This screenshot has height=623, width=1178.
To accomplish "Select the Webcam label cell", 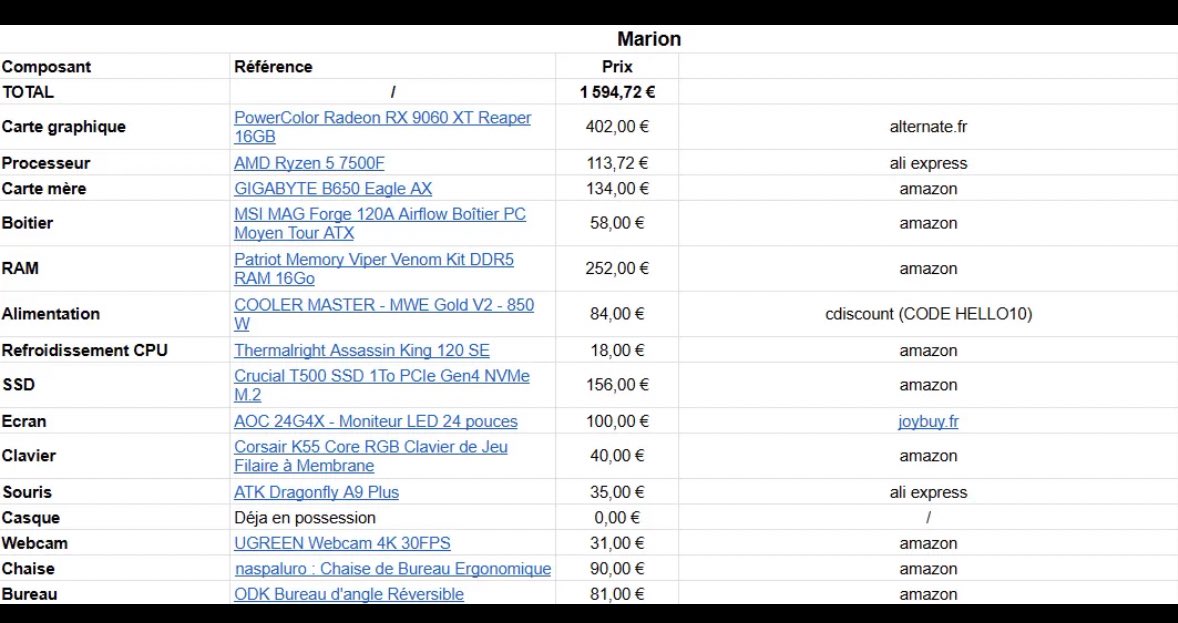I will [114, 543].
